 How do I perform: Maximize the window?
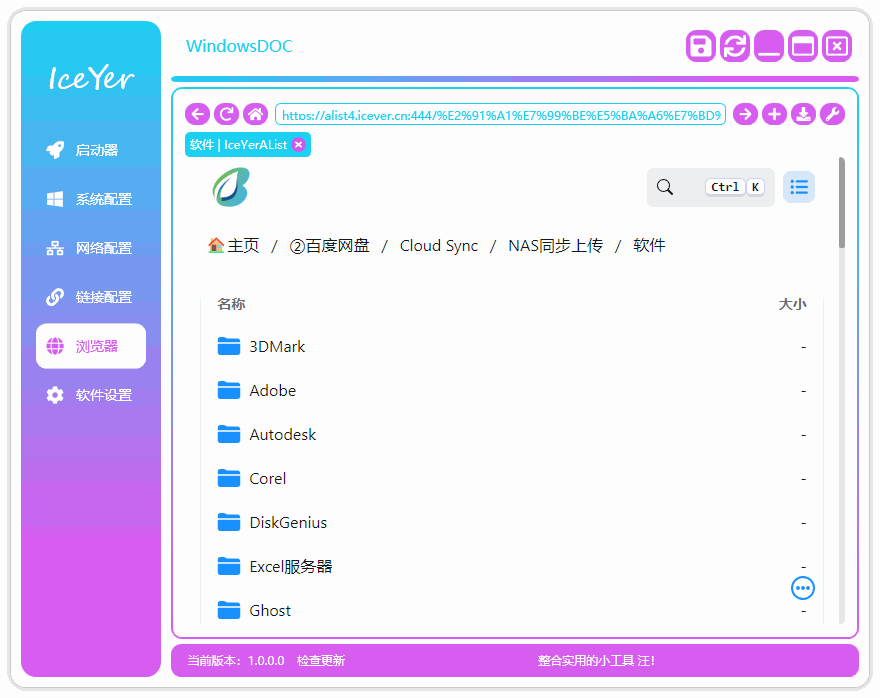click(803, 46)
